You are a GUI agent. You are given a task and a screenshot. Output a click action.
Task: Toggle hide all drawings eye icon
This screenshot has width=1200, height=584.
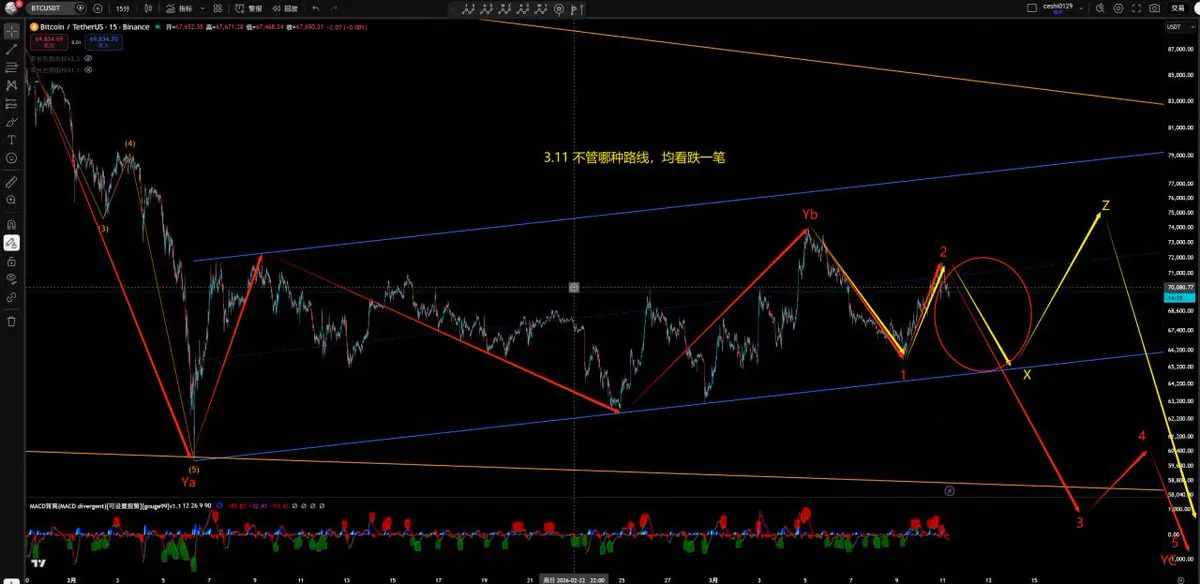[x=12, y=279]
